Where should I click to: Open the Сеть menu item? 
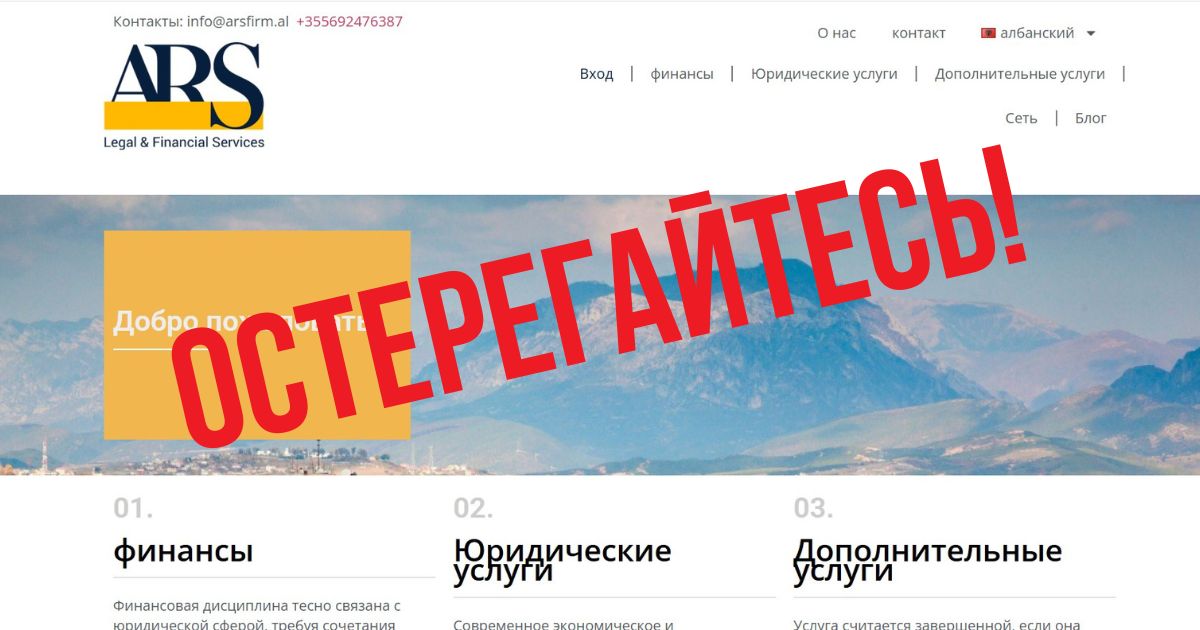[x=1021, y=118]
